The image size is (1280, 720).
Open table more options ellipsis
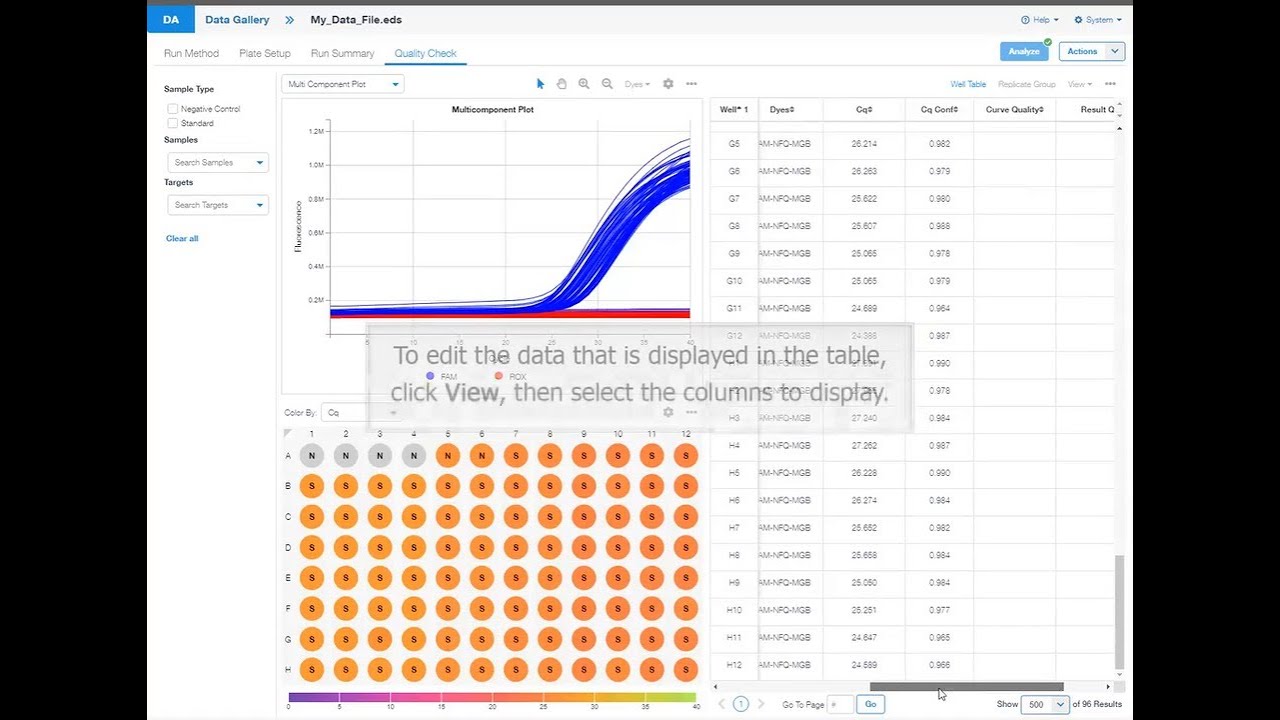pos(1110,84)
